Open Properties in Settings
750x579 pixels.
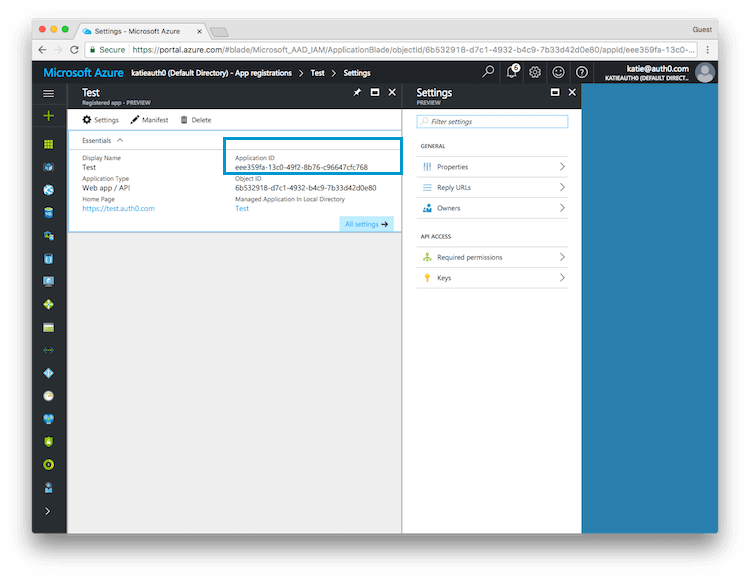point(492,167)
